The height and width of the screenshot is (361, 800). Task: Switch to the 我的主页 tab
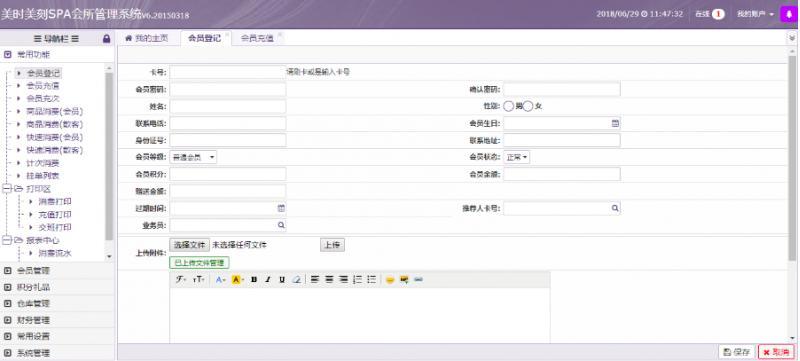146,38
